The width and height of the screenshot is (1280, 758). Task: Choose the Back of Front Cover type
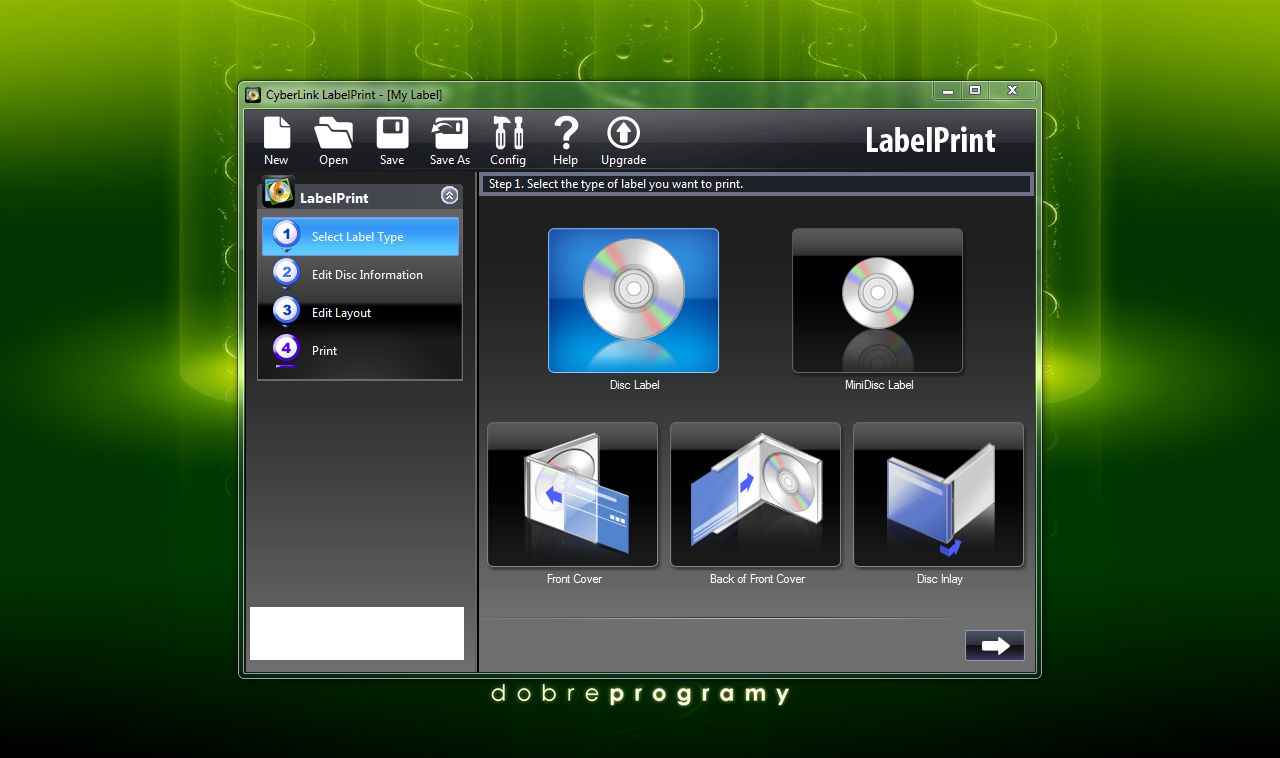(x=755, y=494)
